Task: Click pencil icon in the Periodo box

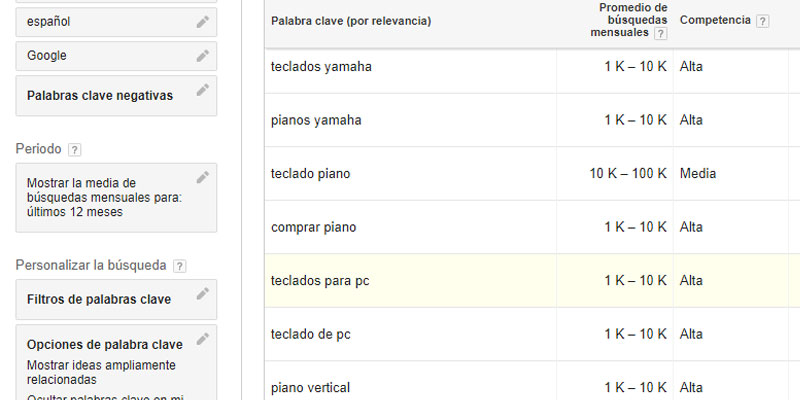Action: (x=203, y=177)
